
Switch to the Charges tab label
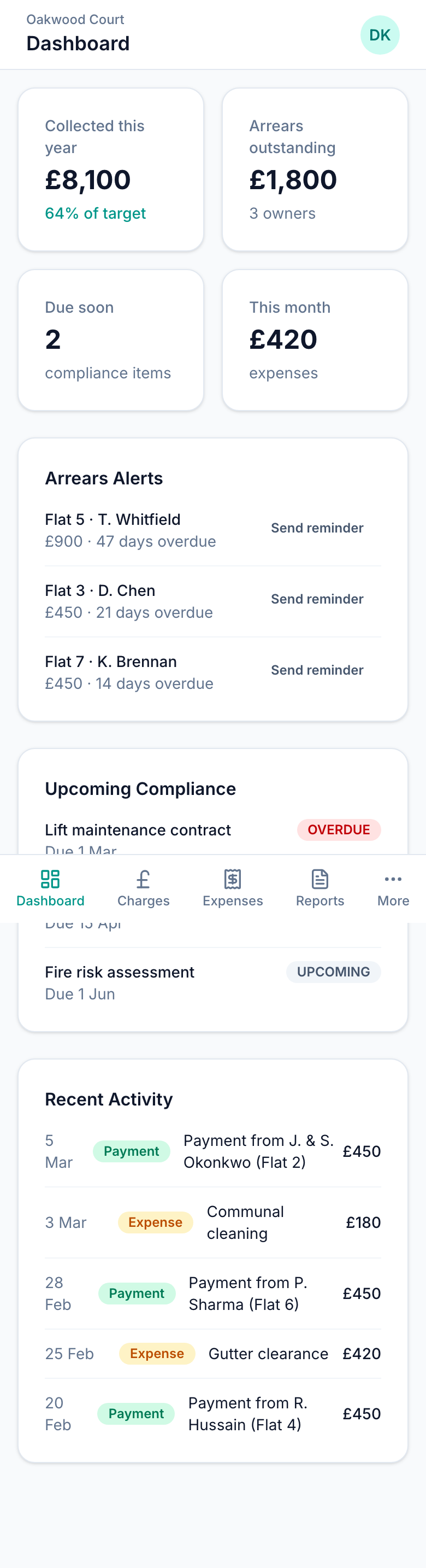coord(144,901)
